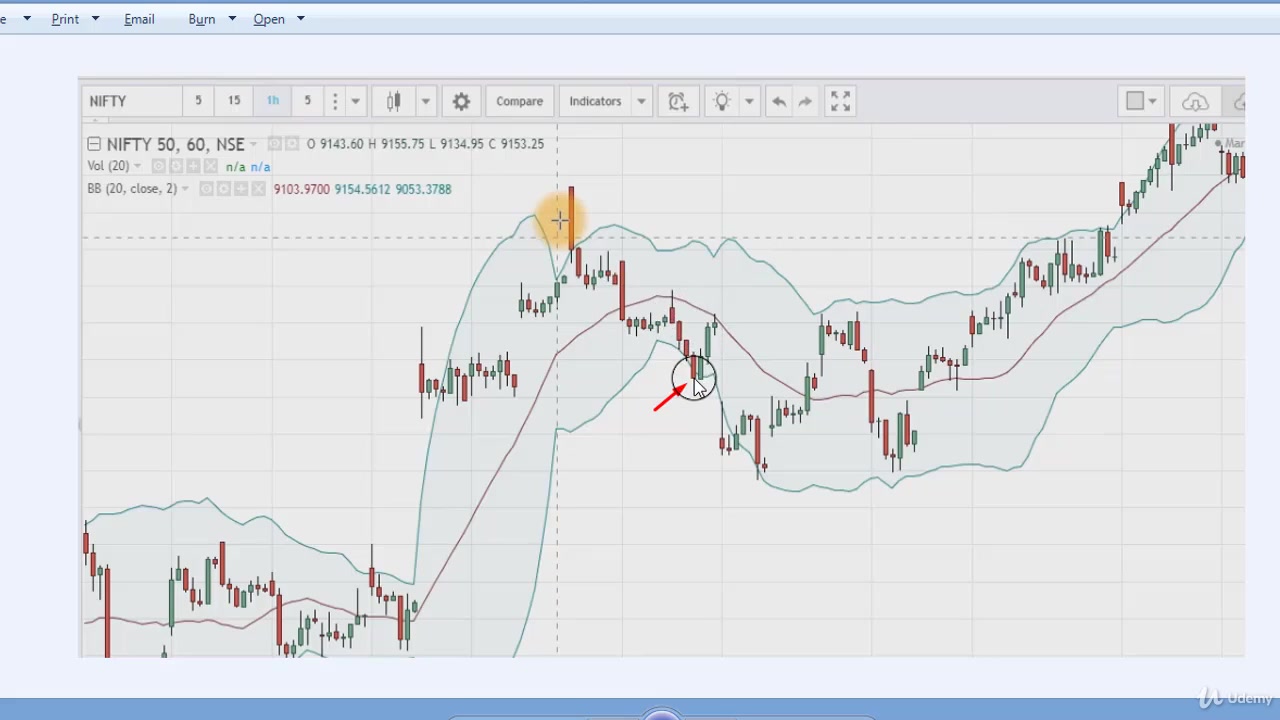This screenshot has width=1280, height=720.
Task: Click the cloud download save icon
Action: [x=1195, y=101]
